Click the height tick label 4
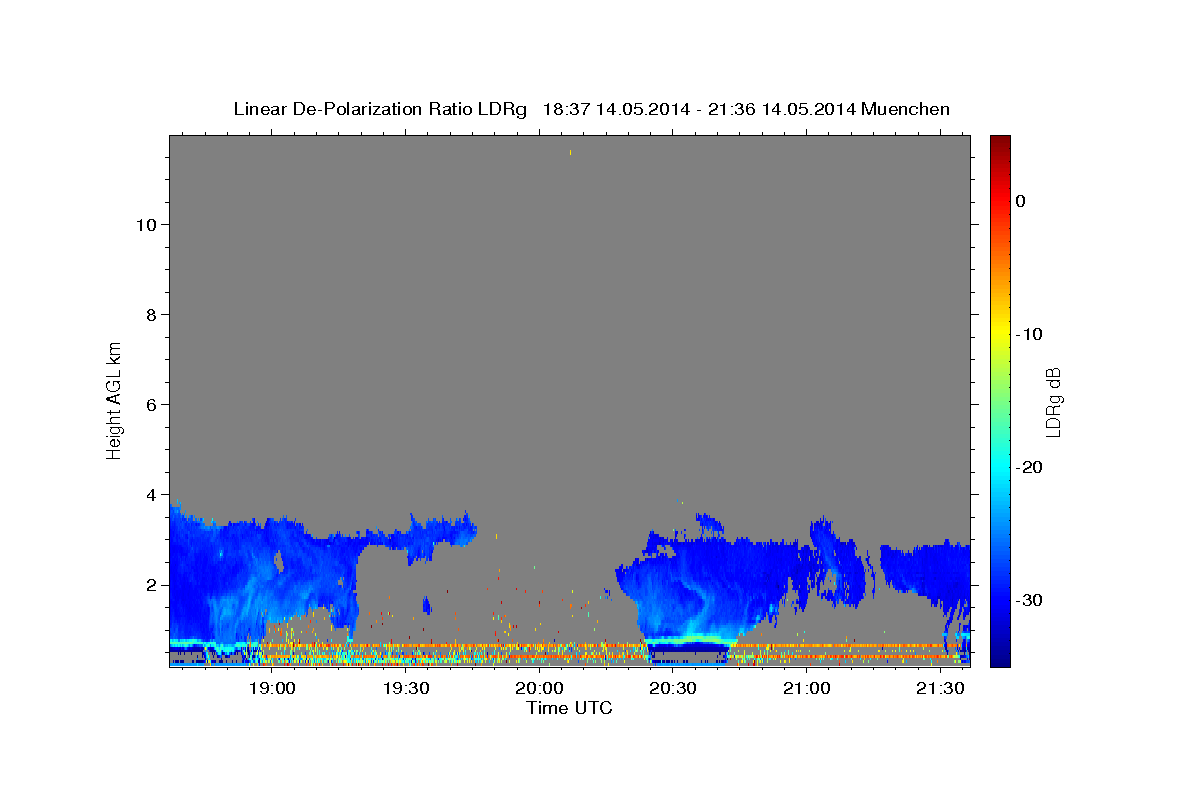The height and width of the screenshot is (800, 1200). pyautogui.click(x=150, y=495)
